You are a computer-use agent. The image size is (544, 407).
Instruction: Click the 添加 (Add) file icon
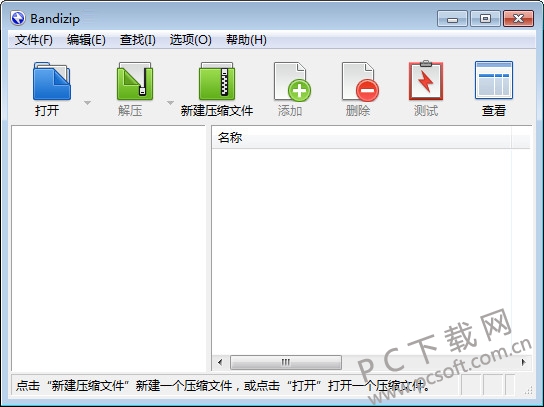[292, 82]
